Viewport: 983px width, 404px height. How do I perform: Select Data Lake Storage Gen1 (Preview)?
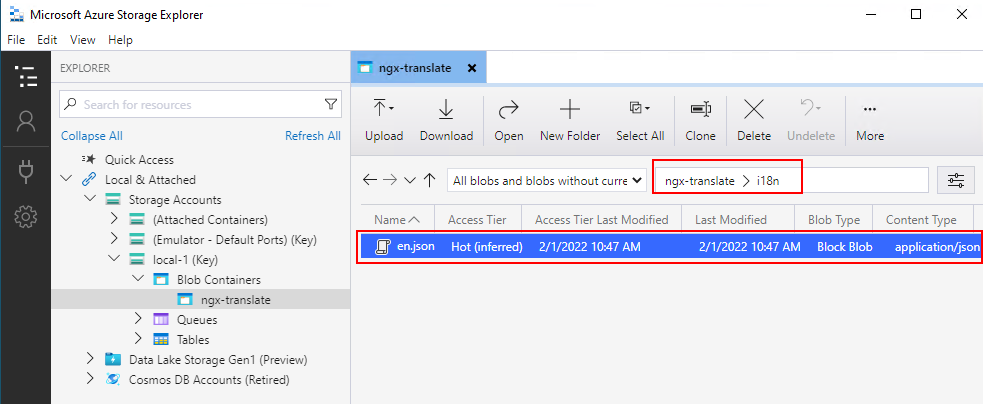point(218,359)
